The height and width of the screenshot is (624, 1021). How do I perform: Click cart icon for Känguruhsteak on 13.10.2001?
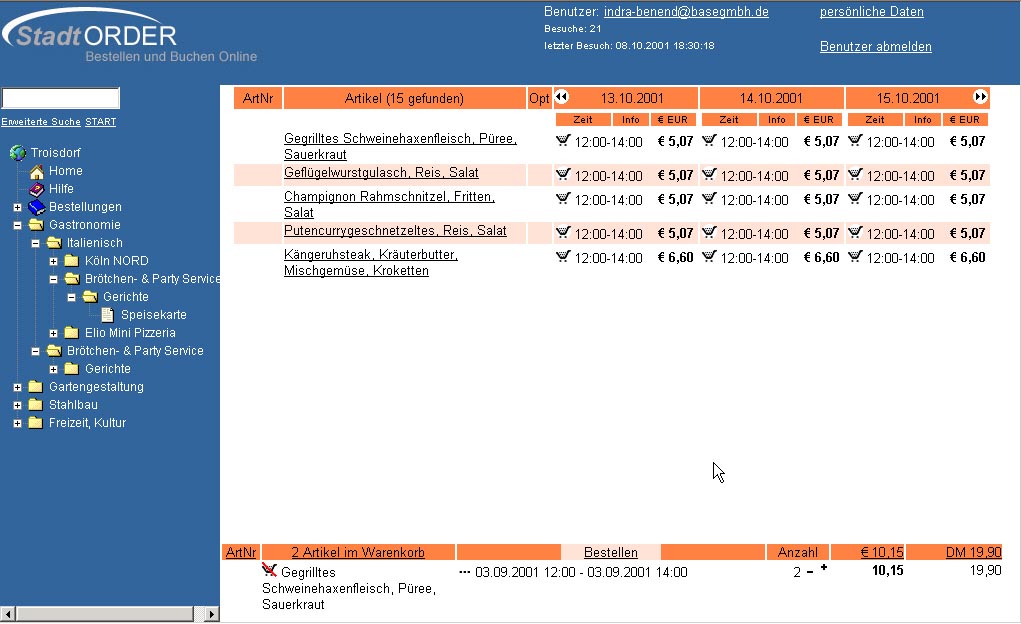(562, 256)
